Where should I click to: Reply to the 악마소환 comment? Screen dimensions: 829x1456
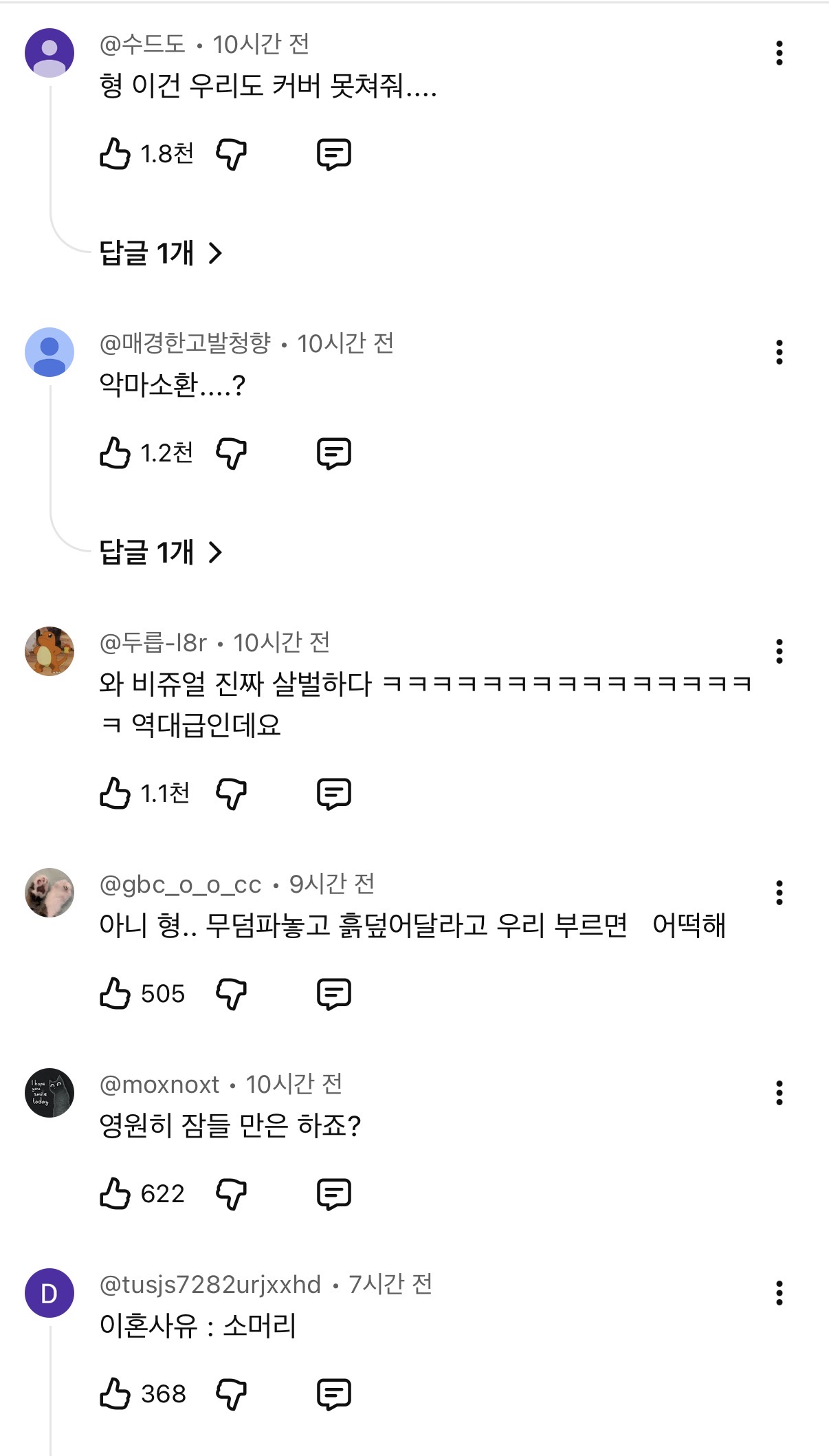pos(333,453)
